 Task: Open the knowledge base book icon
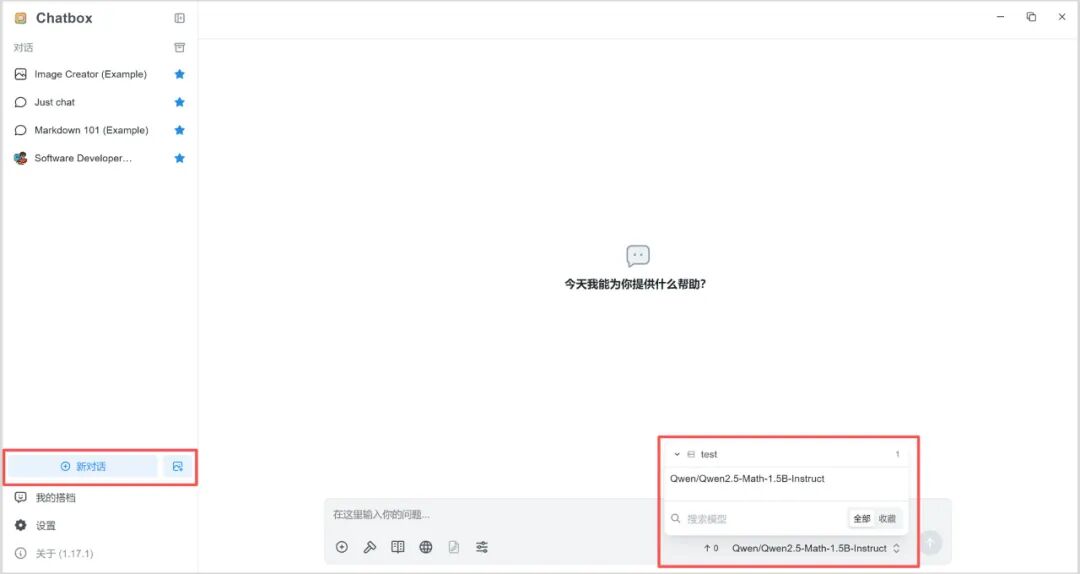tap(397, 547)
